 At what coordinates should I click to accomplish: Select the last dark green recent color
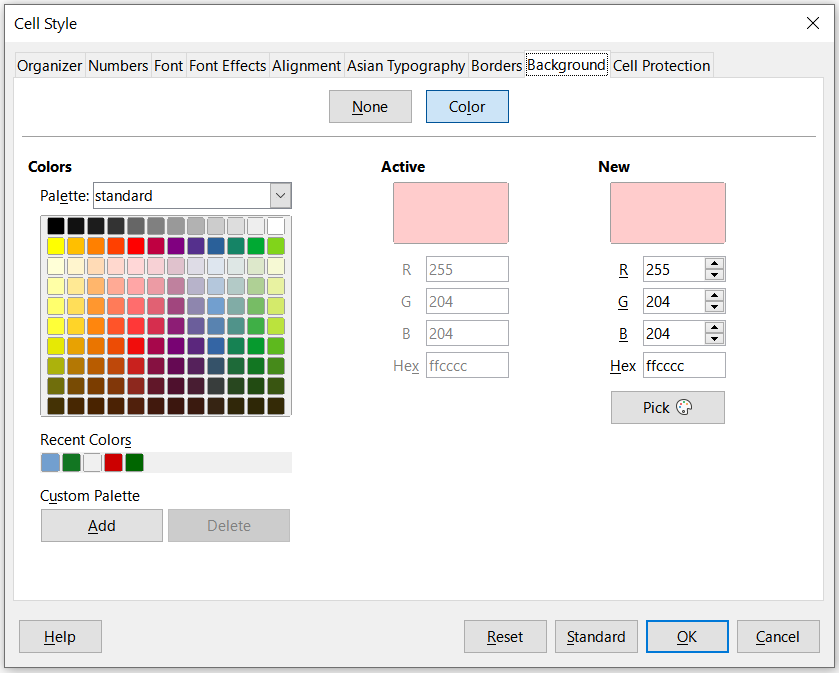[x=134, y=462]
